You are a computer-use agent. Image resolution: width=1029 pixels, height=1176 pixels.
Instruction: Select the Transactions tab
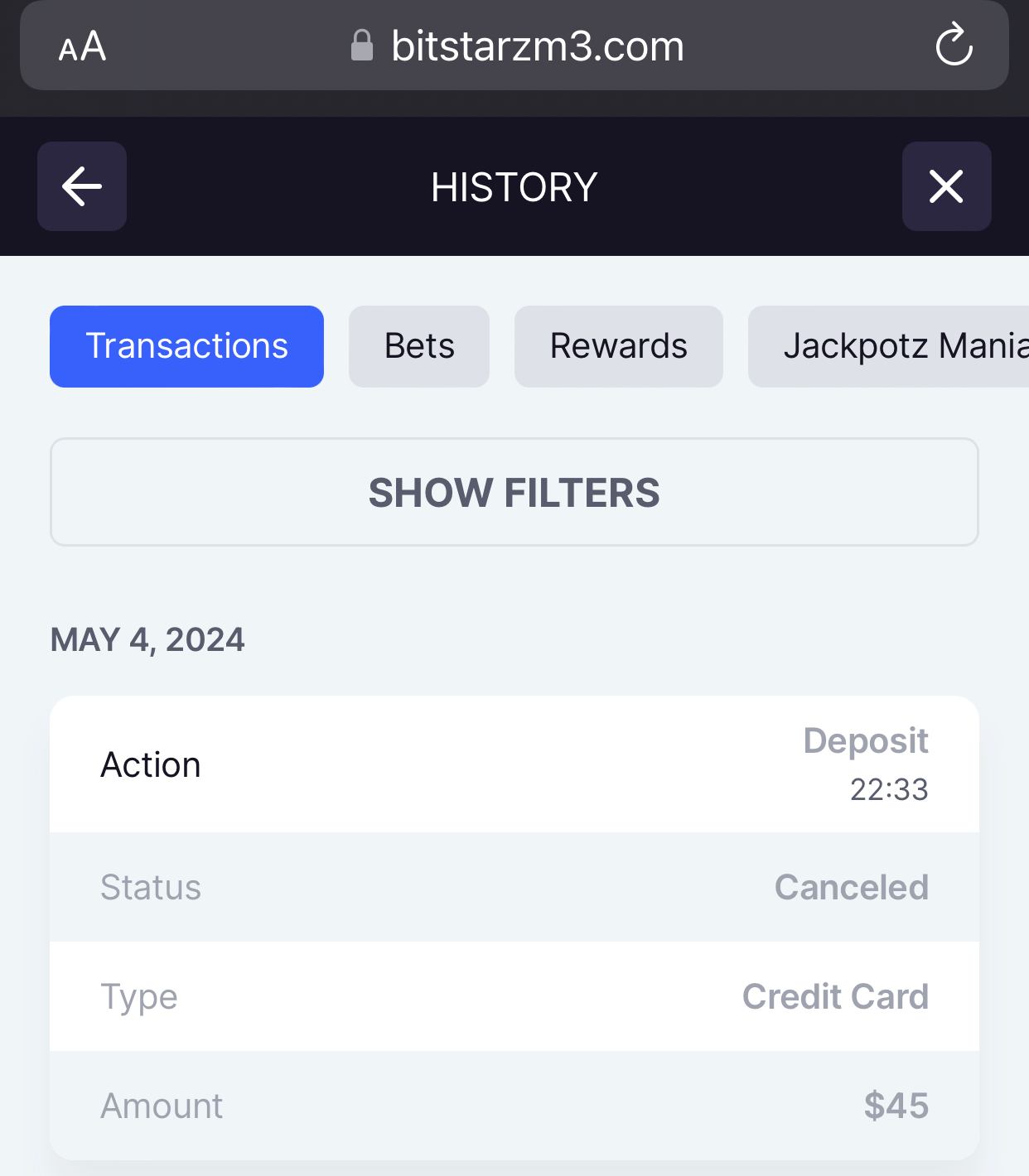186,346
